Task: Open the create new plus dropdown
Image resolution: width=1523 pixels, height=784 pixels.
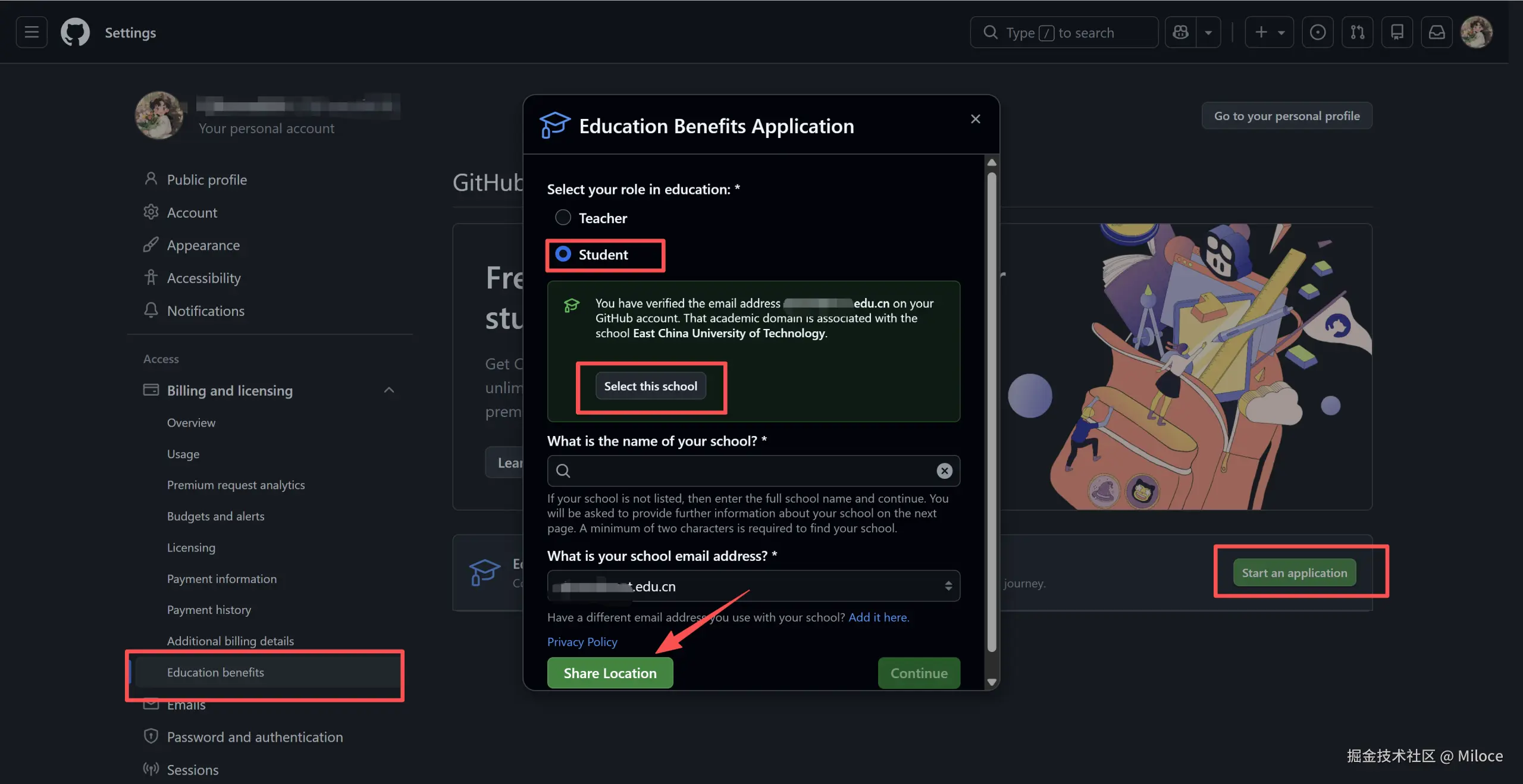Action: (x=1268, y=32)
